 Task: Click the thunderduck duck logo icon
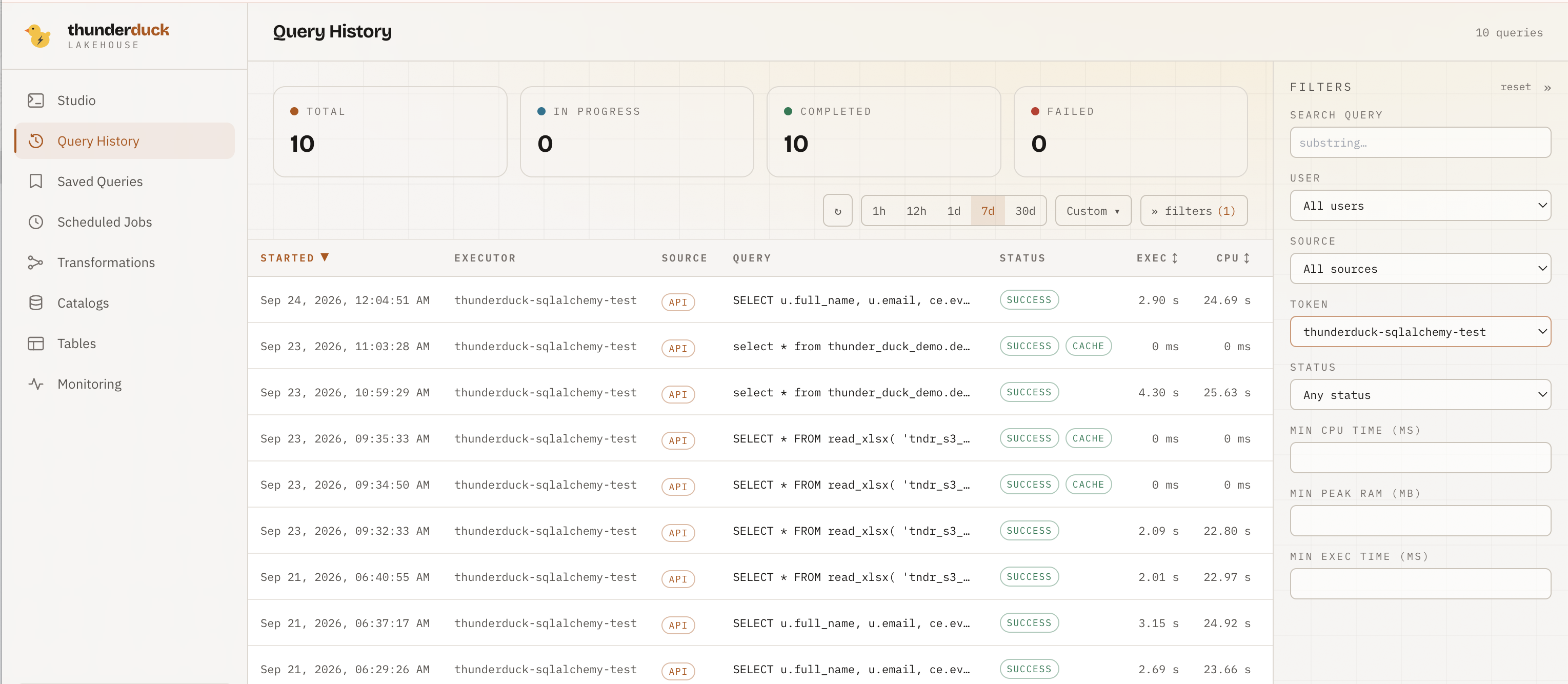coord(38,36)
